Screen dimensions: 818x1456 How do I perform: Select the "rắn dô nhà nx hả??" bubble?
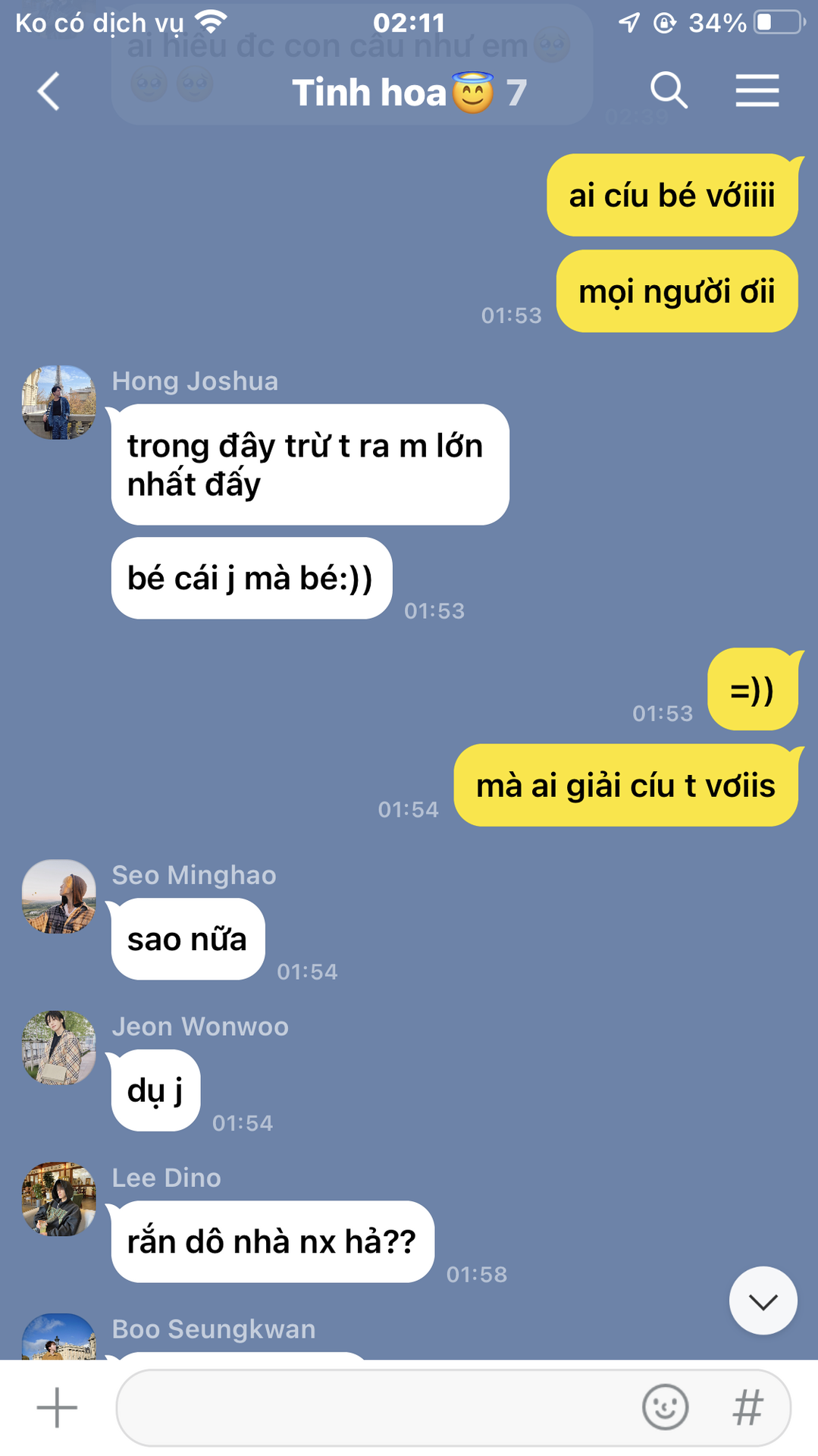273,1241
